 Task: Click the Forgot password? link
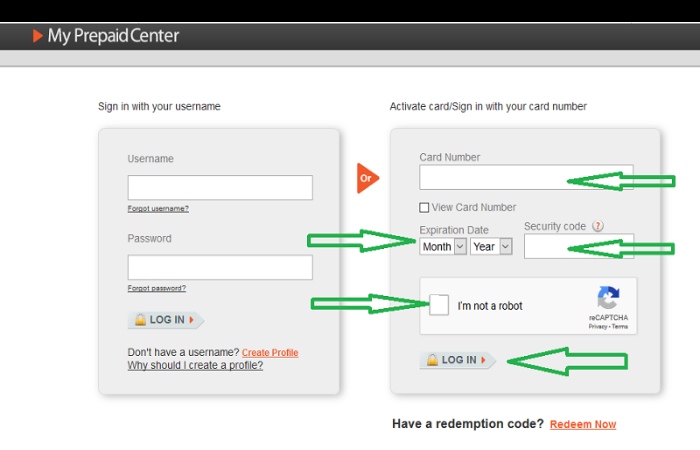157,288
